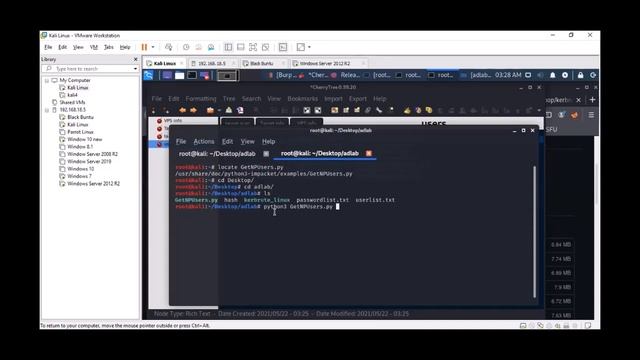
Task: Suspend the VM with the orange pause button
Action: (x=144, y=47)
